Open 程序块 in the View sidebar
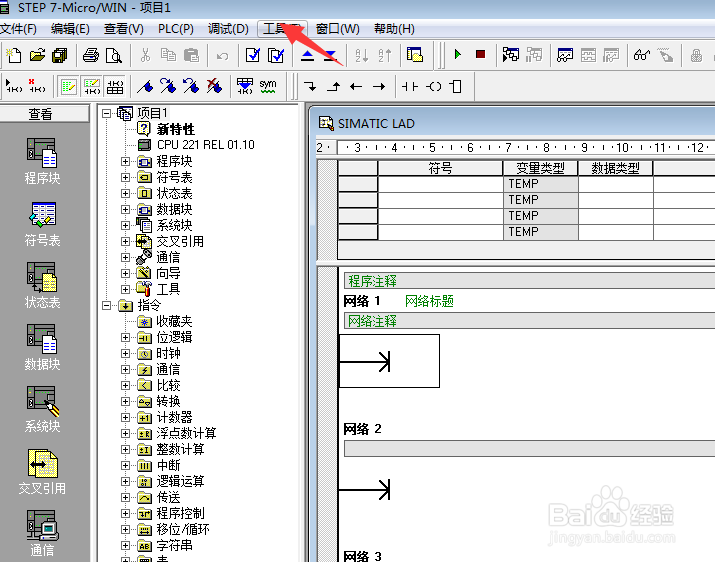715x562 pixels. point(42,161)
